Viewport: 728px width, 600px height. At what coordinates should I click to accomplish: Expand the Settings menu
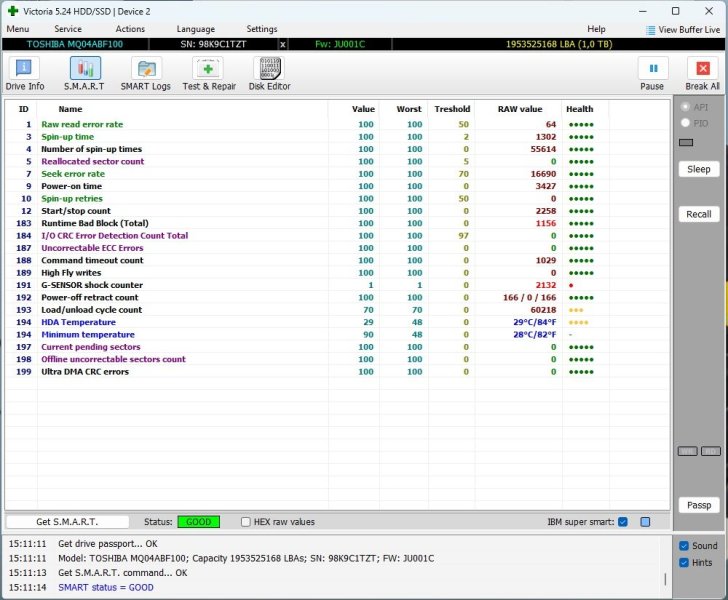pos(262,30)
